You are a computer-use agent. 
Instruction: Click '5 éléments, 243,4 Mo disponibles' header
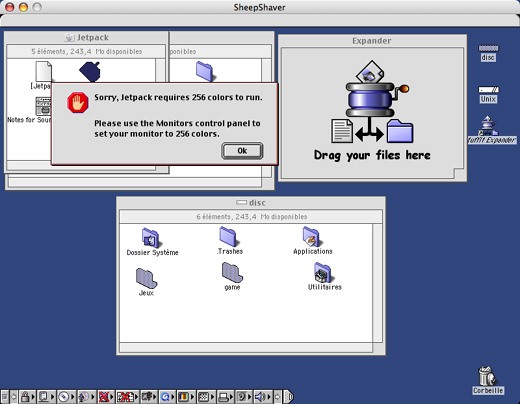[87, 51]
